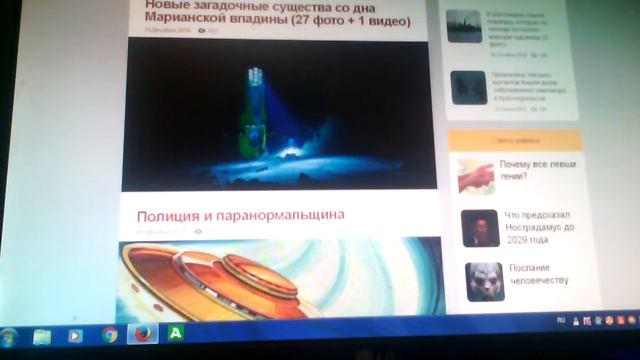Image resolution: width=640 pixels, height=360 pixels.
Task: Open the Windows Start menu orb
Action: click(9, 337)
